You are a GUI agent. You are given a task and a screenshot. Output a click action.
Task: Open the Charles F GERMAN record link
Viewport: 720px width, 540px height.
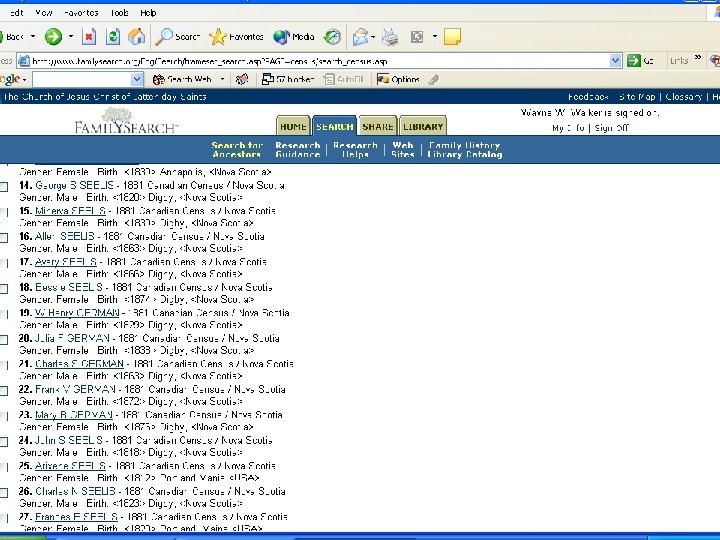coord(79,364)
